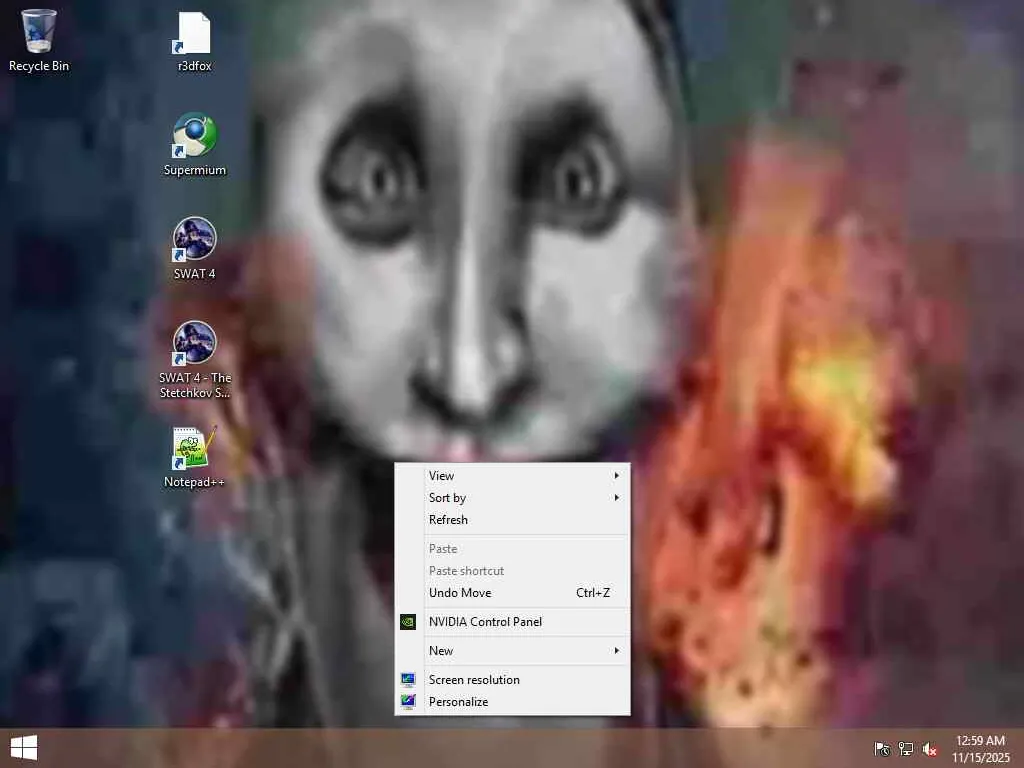Image resolution: width=1024 pixels, height=768 pixels.
Task: Choose Refresh from the context menu
Action: pos(513,520)
